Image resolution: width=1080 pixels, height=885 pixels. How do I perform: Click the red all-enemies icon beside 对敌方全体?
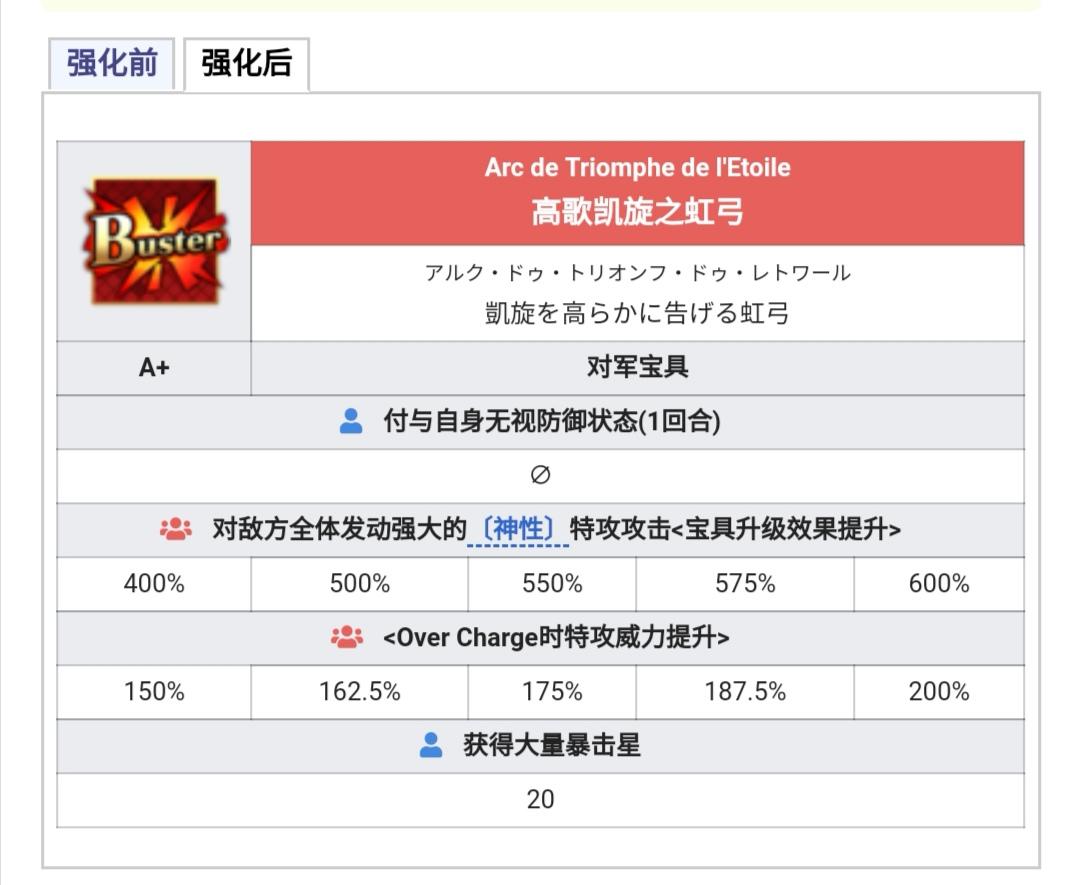[x=176, y=529]
